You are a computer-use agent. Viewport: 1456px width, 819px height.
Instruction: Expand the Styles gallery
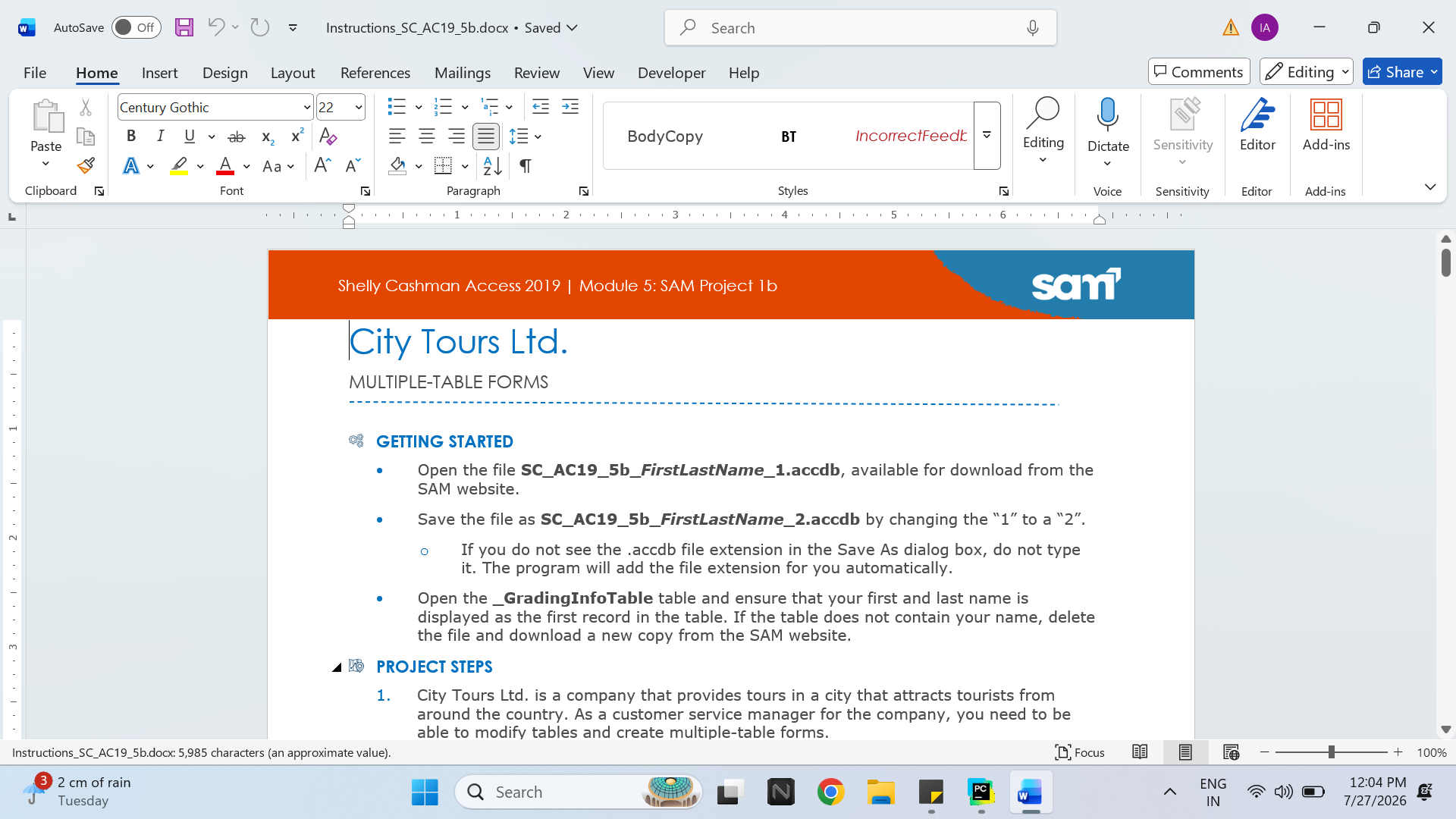point(987,136)
